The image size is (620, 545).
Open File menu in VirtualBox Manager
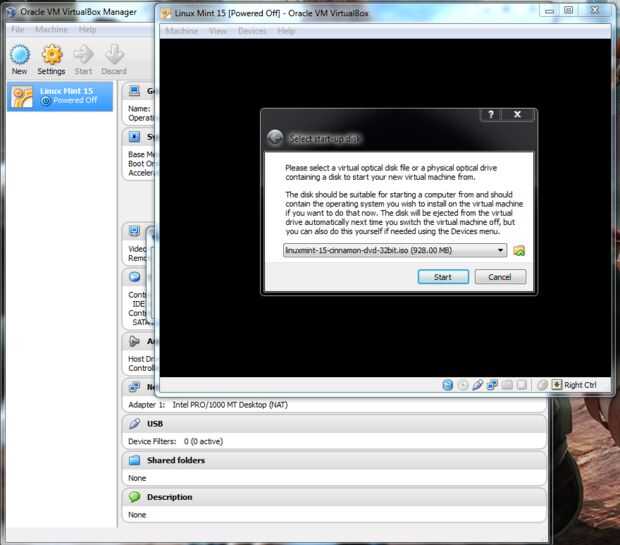tap(17, 29)
